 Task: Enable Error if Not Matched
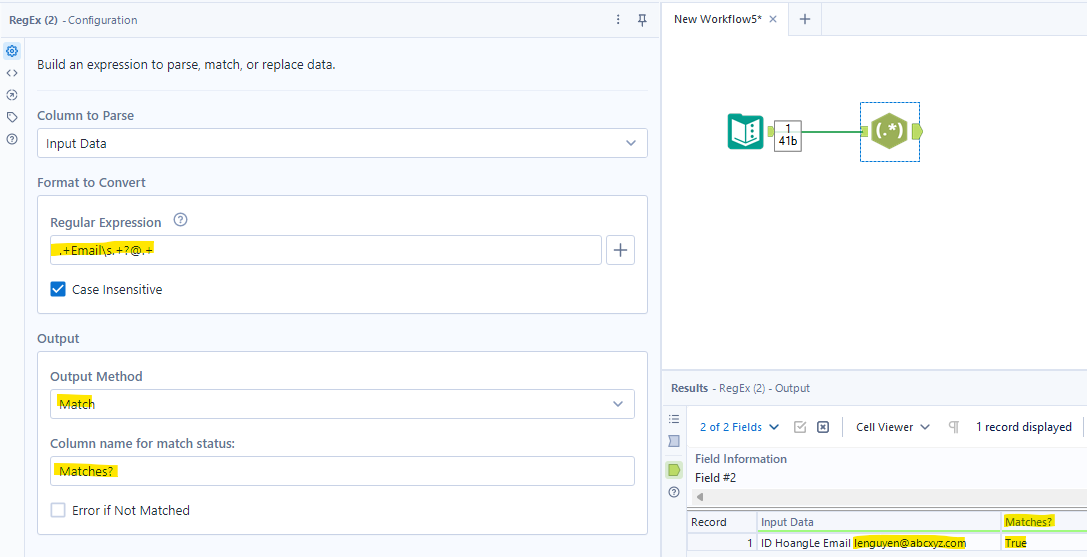[59, 510]
